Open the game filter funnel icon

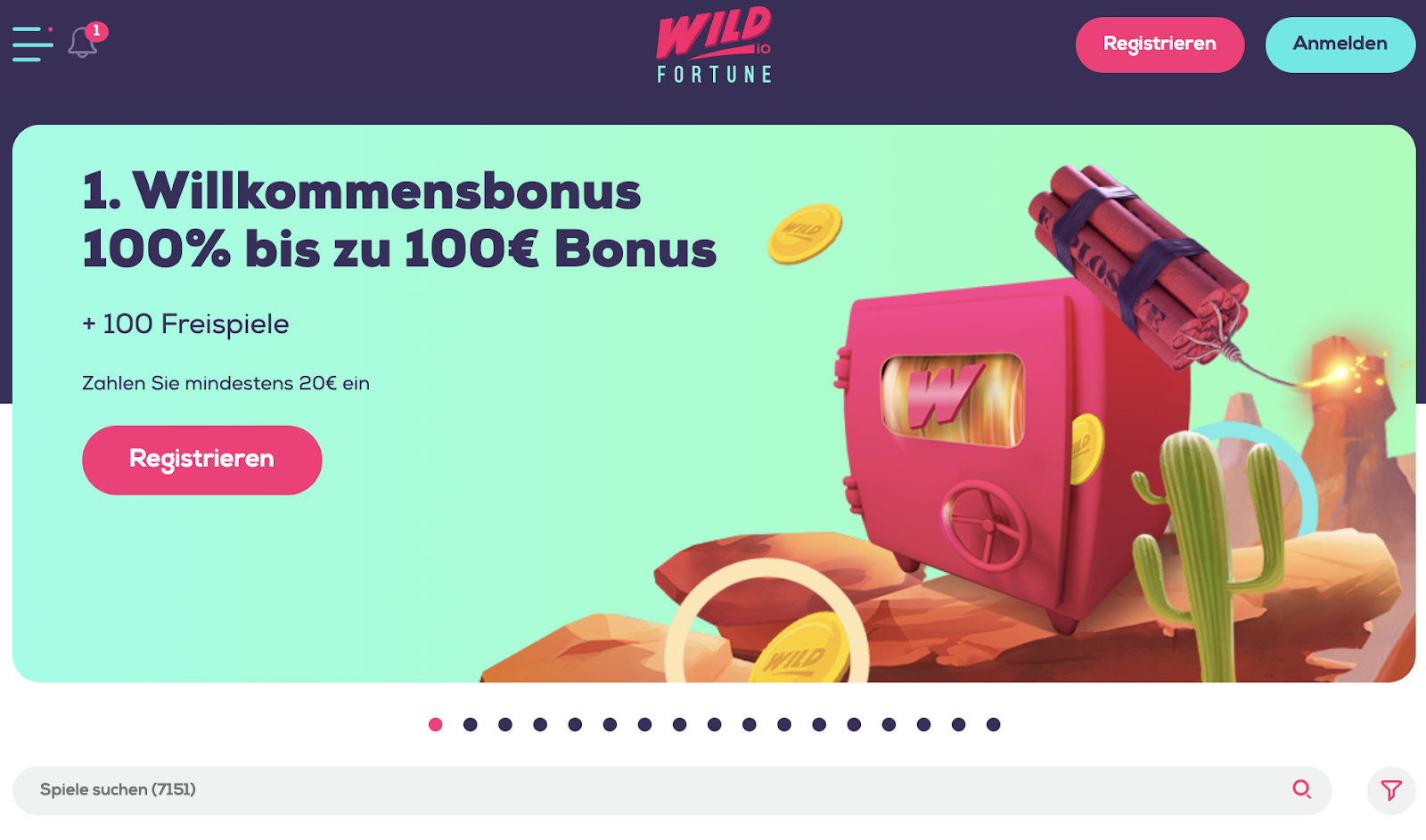1391,790
